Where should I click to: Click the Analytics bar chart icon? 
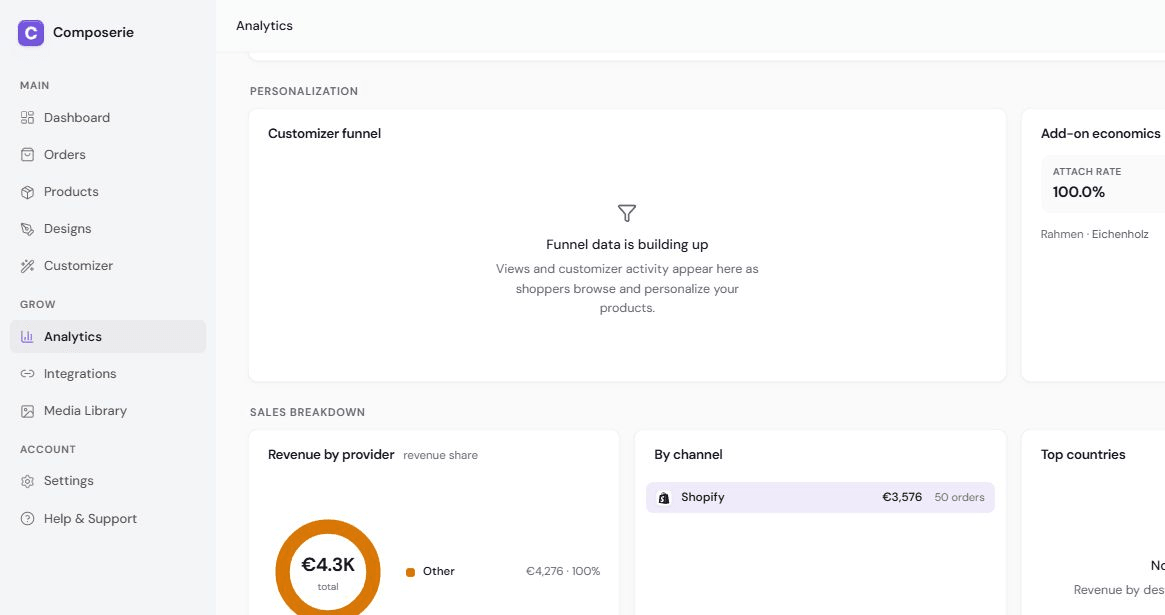tap(27, 336)
